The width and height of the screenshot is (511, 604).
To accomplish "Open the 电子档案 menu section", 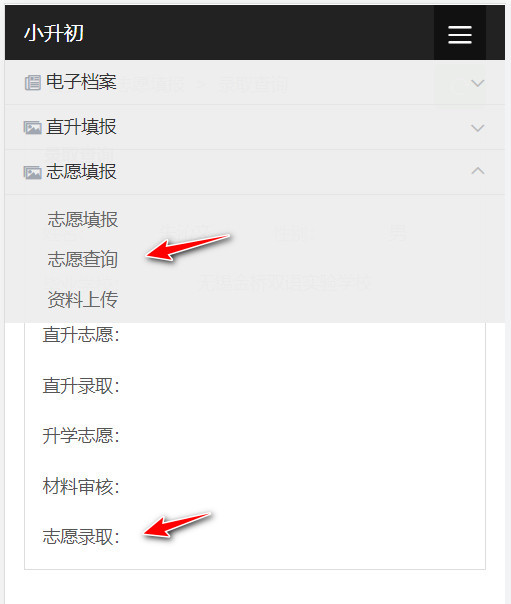I will click(x=255, y=82).
